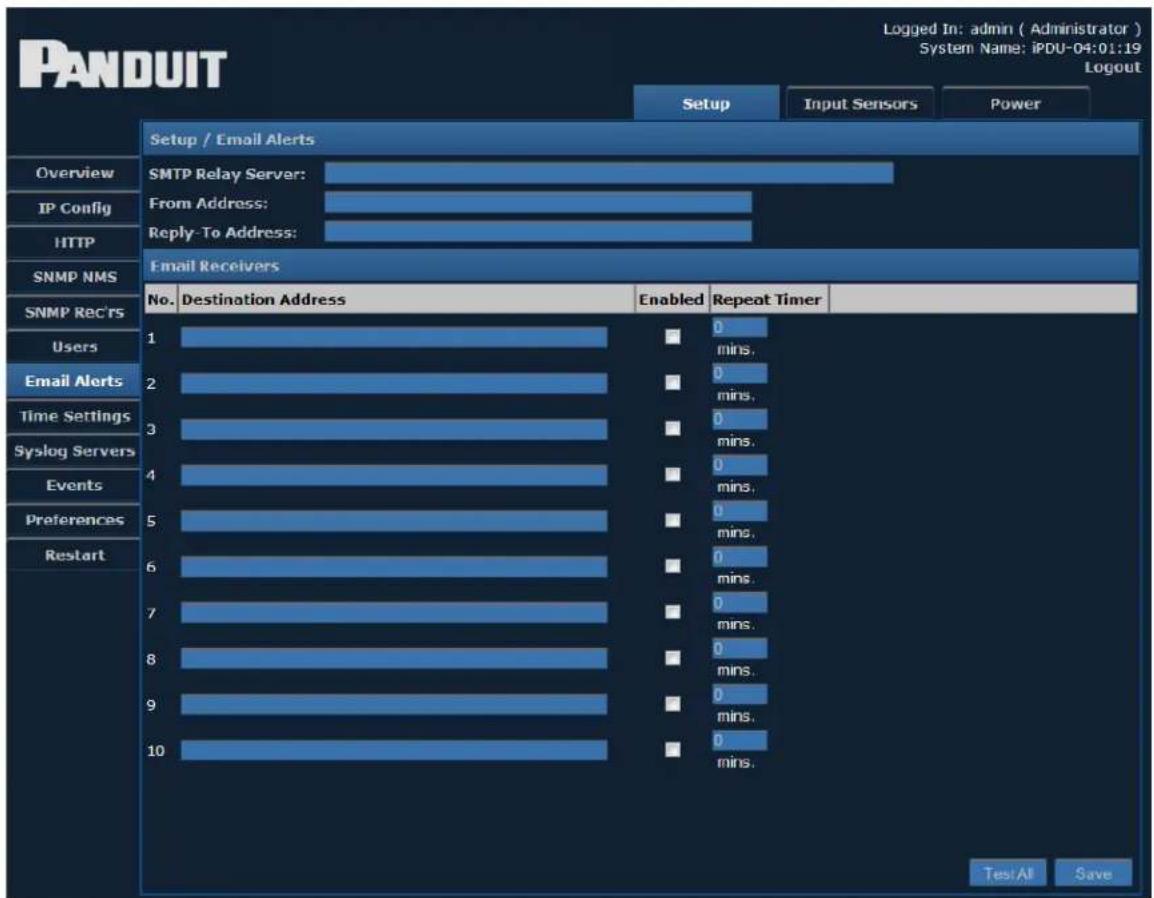Image resolution: width=1154 pixels, height=898 pixels.
Task: Enable email receiver 10 checkbox
Action: pos(673,749)
